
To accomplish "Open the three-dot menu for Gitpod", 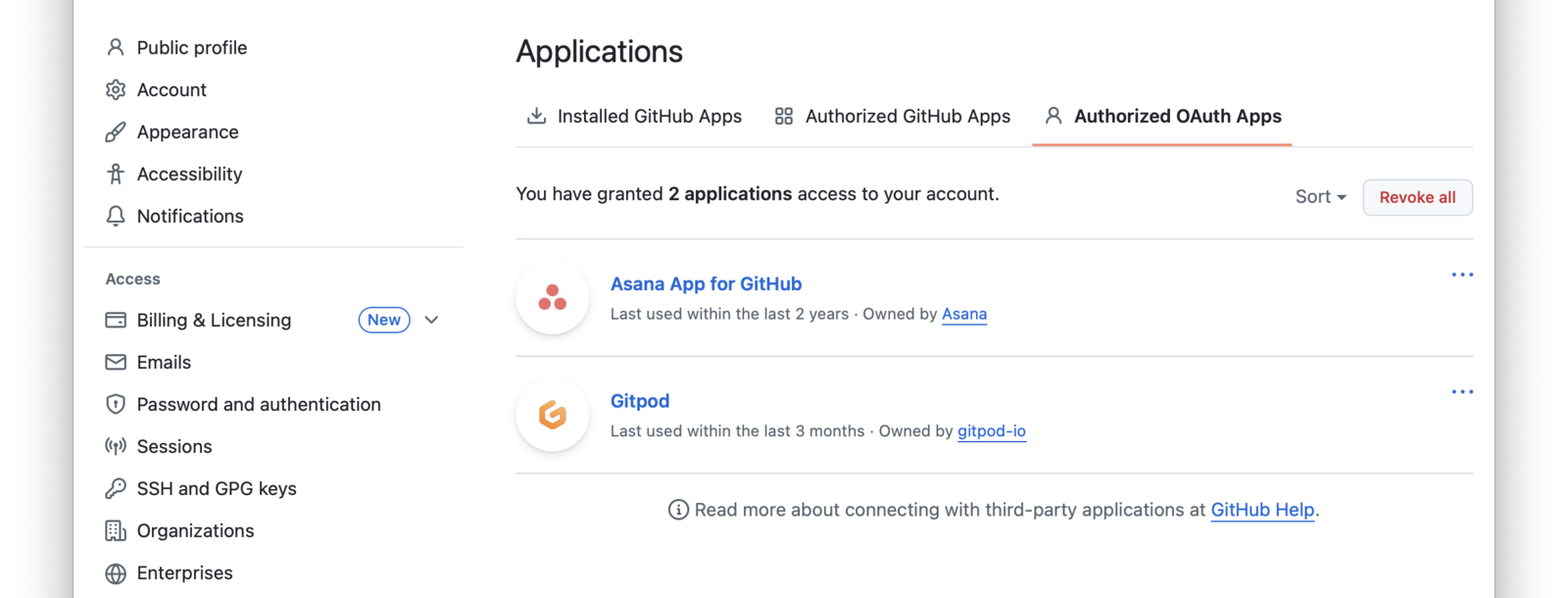I will (1462, 391).
